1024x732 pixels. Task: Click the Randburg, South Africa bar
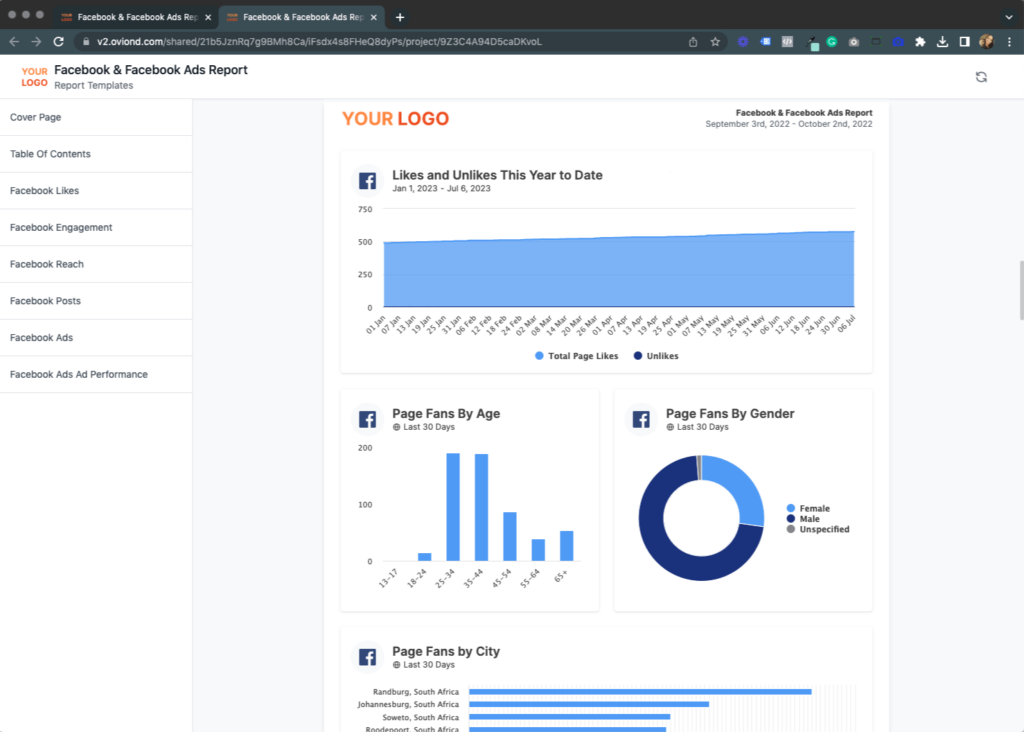tap(640, 692)
